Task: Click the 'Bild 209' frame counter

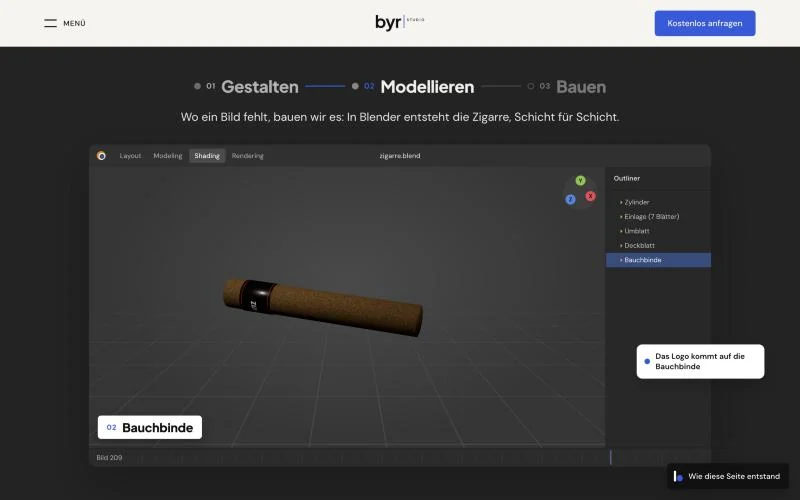Action: [109, 458]
